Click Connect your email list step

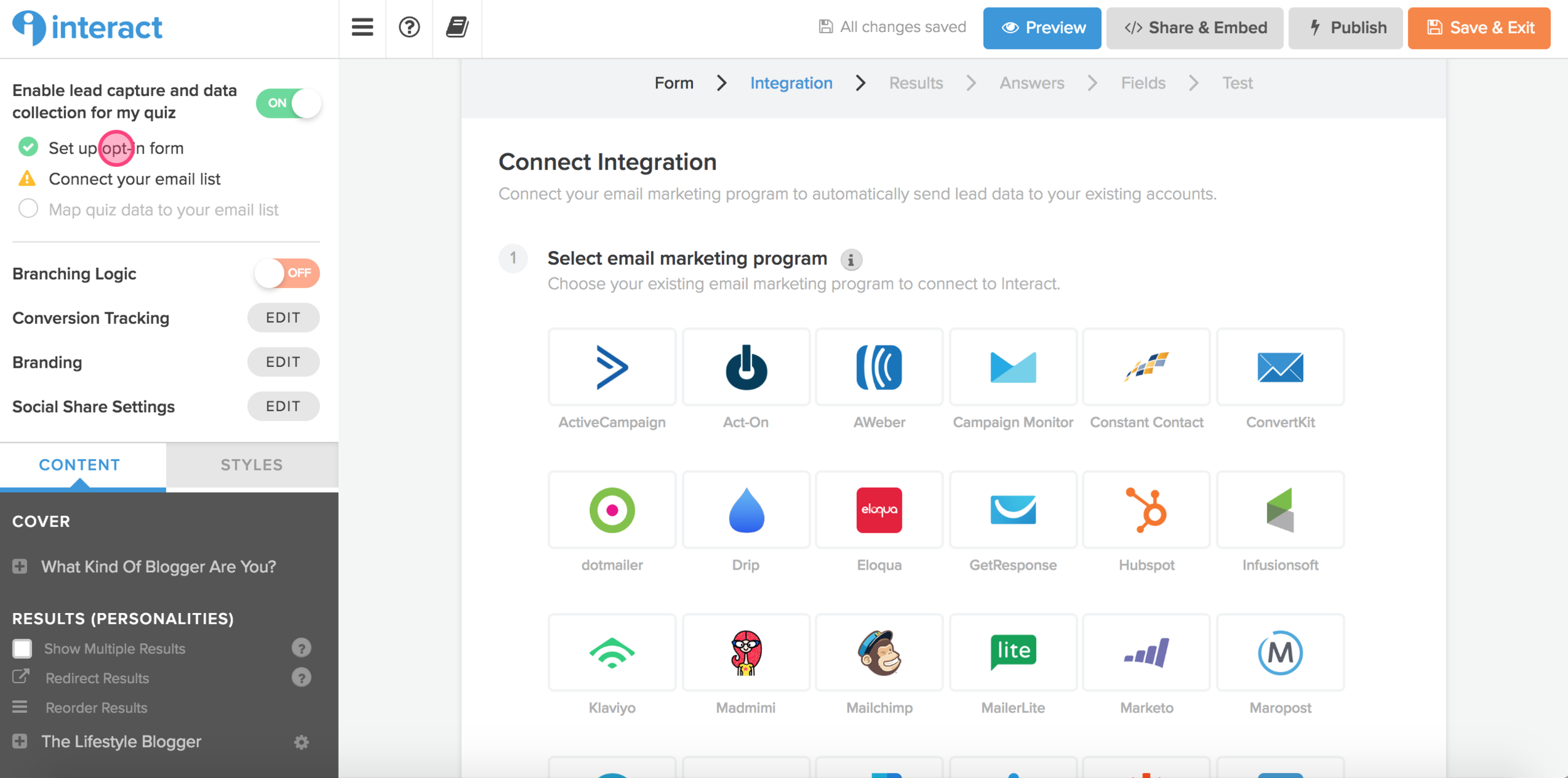pos(134,179)
